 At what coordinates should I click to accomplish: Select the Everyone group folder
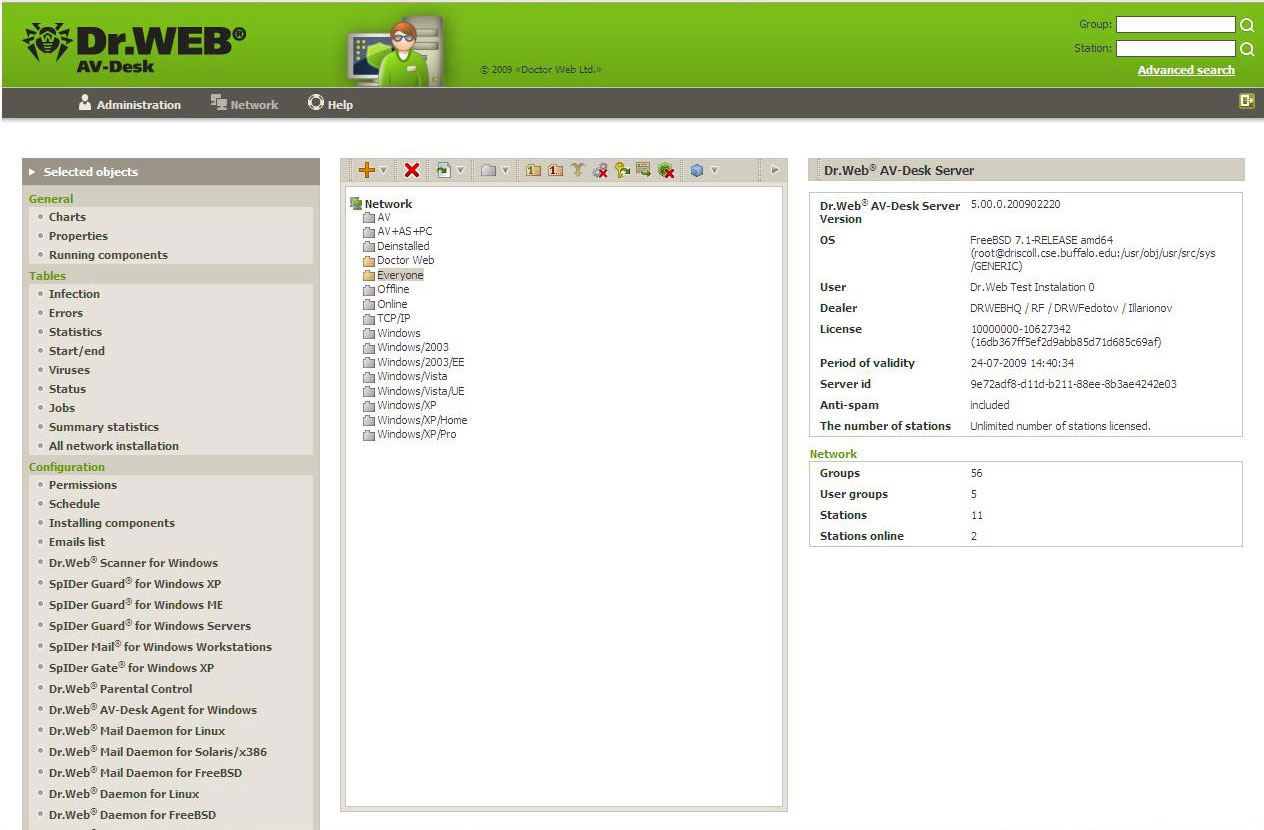[x=393, y=275]
